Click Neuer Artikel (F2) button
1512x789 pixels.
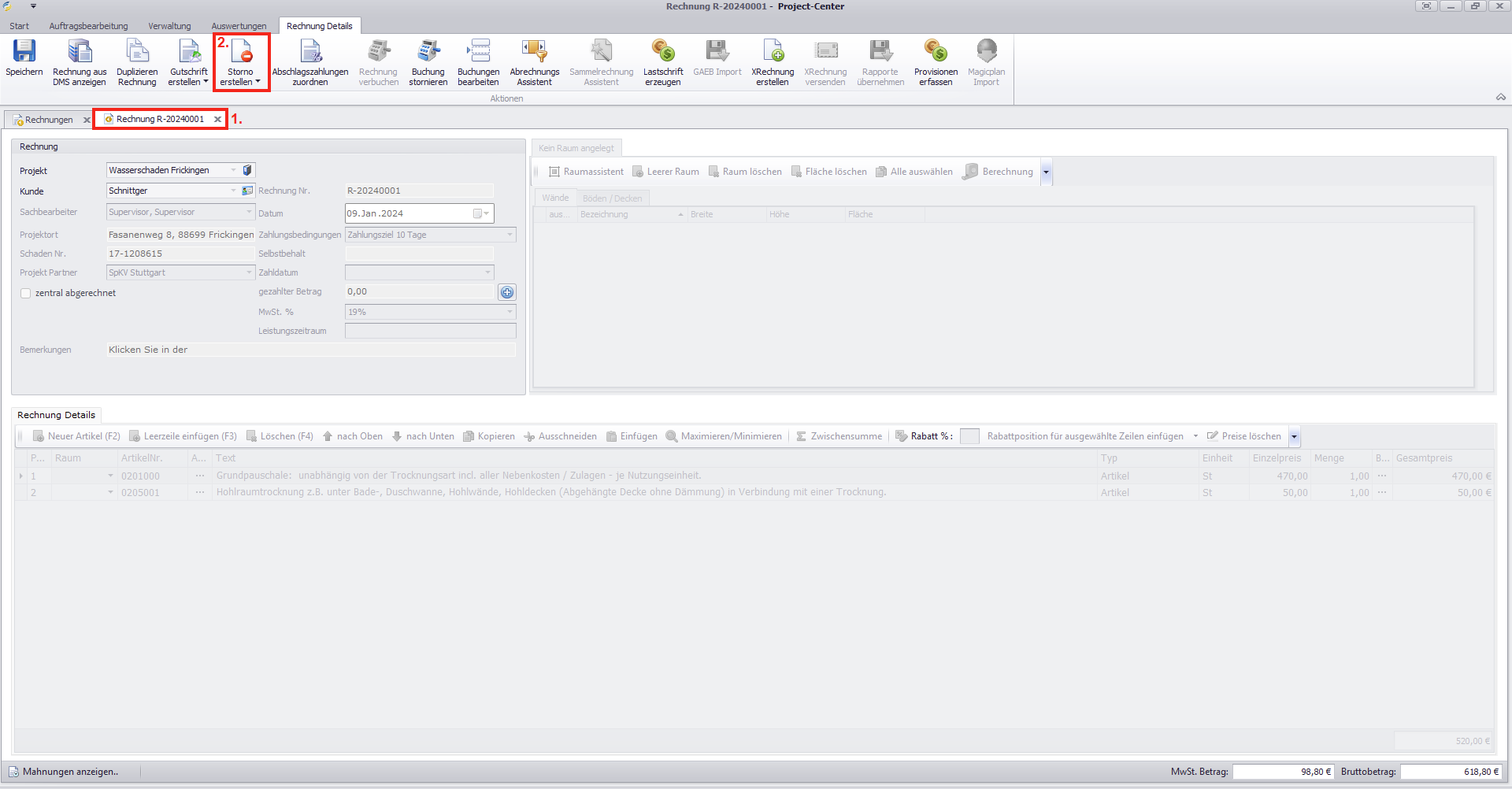[x=76, y=436]
